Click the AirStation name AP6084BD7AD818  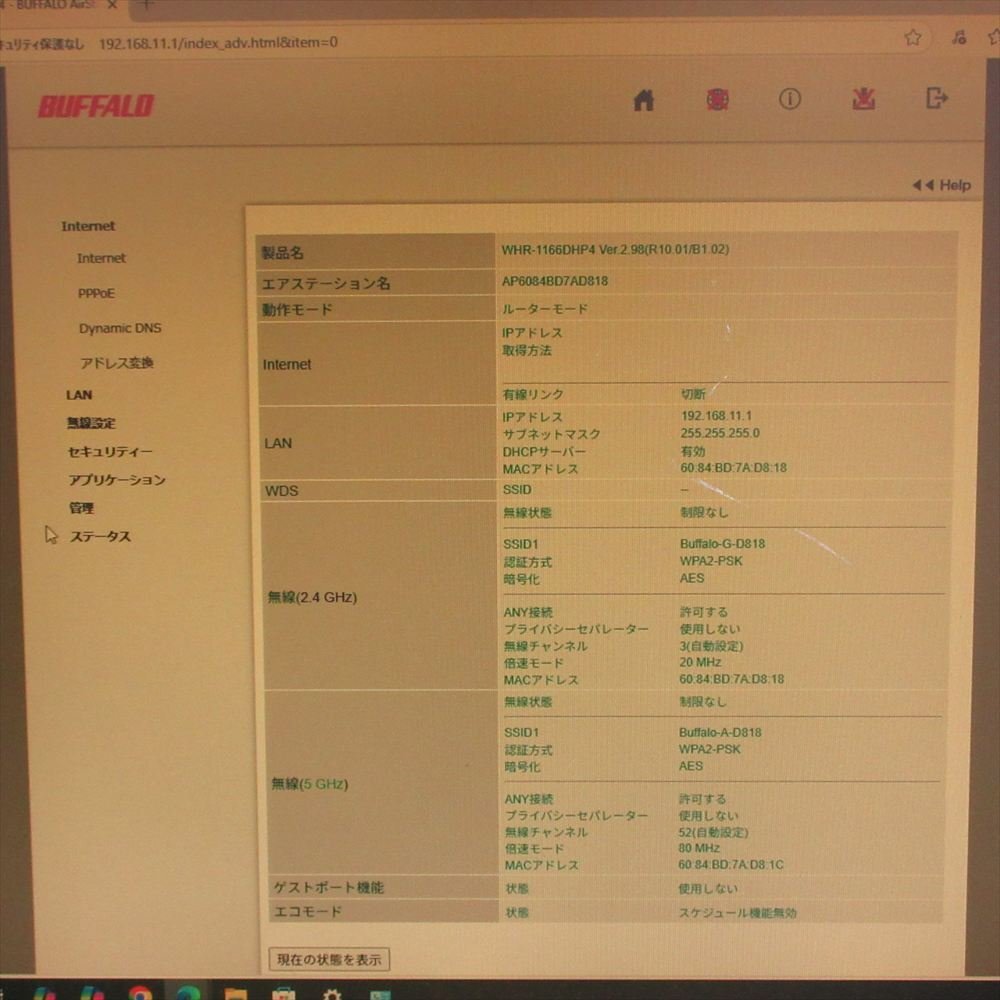click(x=554, y=281)
